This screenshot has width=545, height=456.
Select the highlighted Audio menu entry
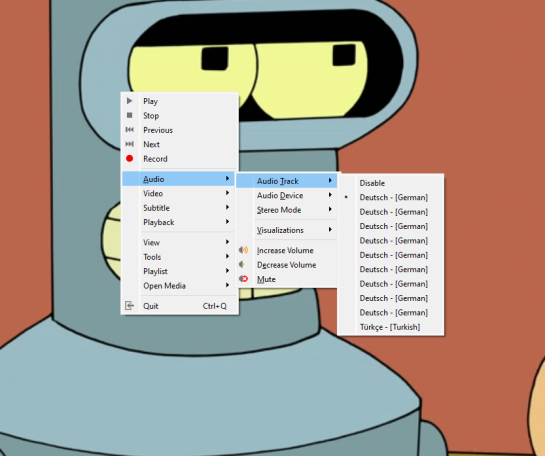[x=179, y=179]
